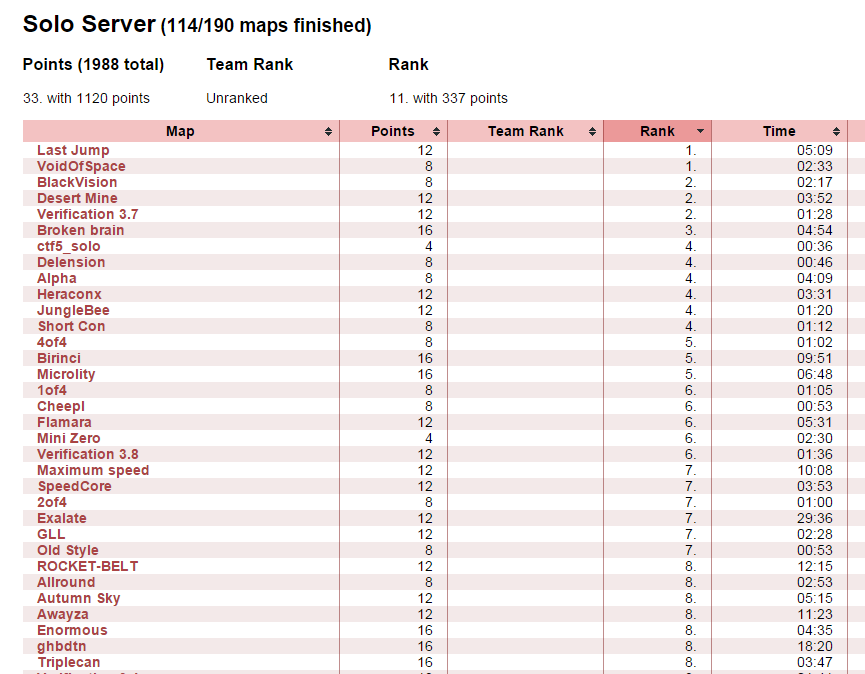This screenshot has height=674, width=865.
Task: Sort table by Map column header
Action: point(180,131)
